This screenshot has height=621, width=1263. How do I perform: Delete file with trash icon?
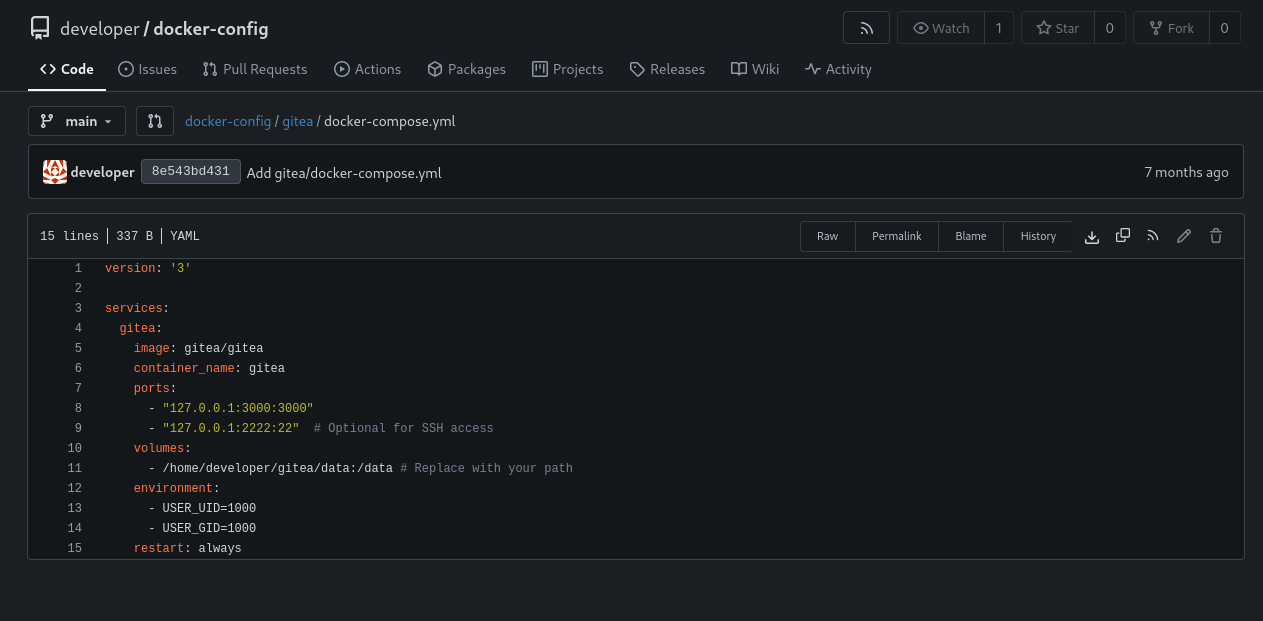1216,236
